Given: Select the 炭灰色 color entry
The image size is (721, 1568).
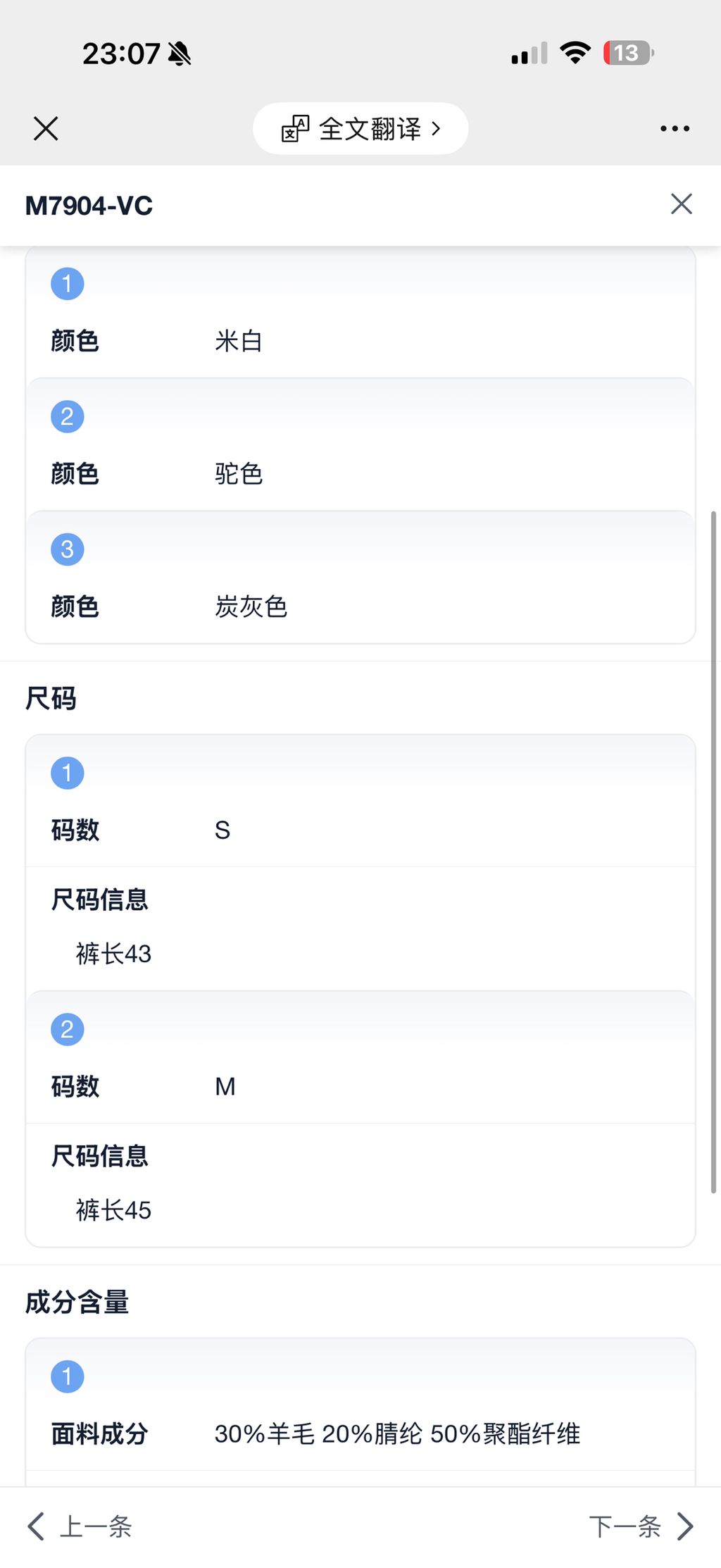Looking at the screenshot, I should (x=251, y=606).
